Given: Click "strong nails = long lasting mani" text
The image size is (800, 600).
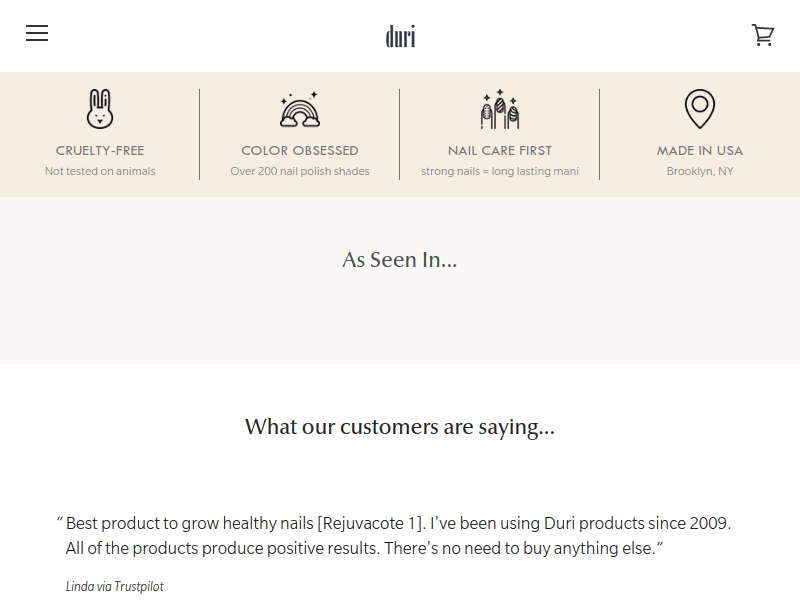Looking at the screenshot, I should pyautogui.click(x=500, y=171).
